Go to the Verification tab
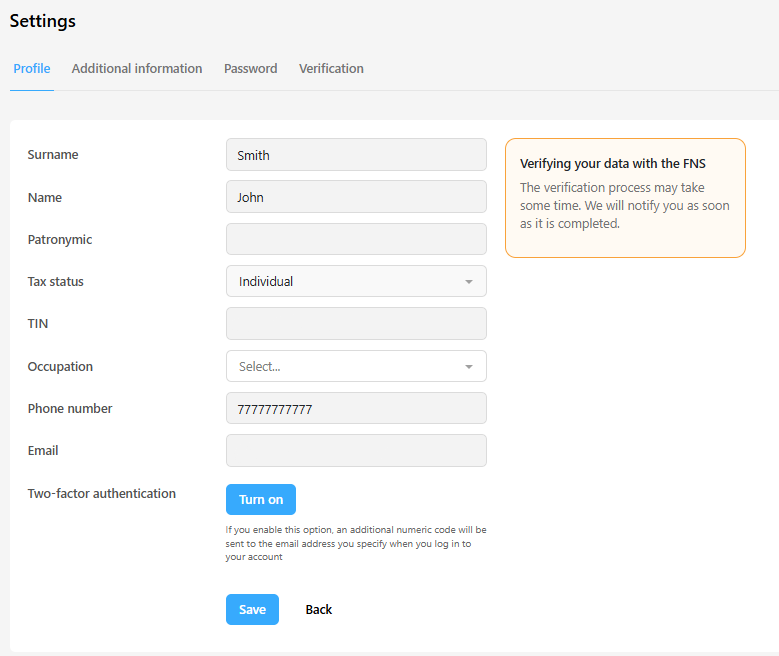 tap(331, 69)
